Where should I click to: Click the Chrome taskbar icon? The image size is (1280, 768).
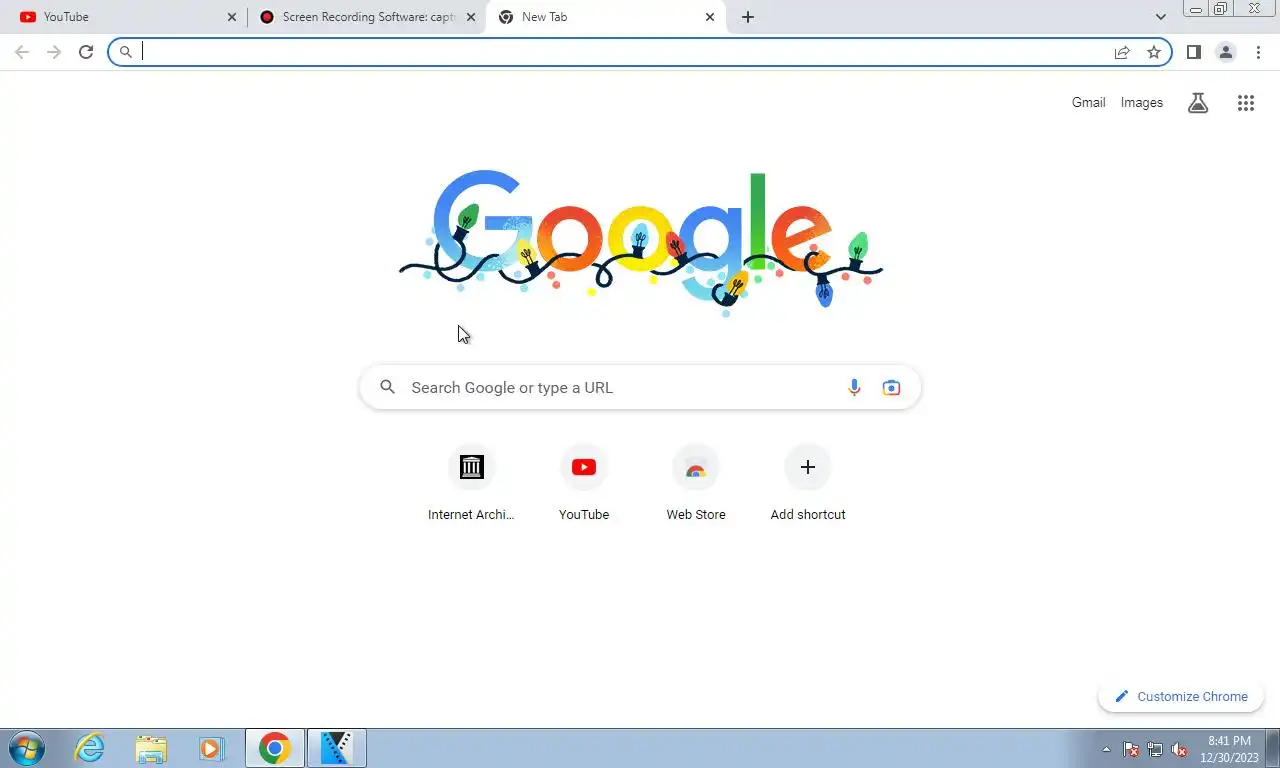click(x=275, y=748)
